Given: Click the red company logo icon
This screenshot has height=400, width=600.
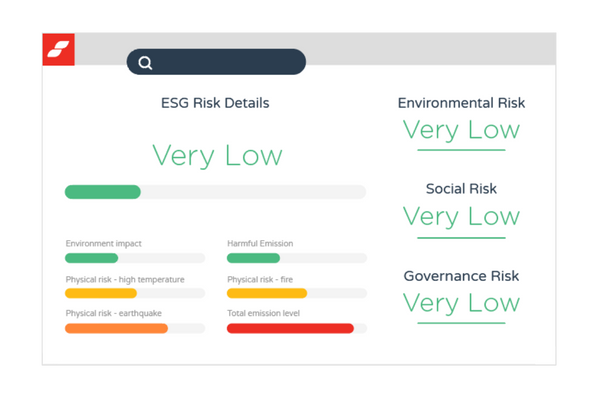Looking at the screenshot, I should pos(58,49).
